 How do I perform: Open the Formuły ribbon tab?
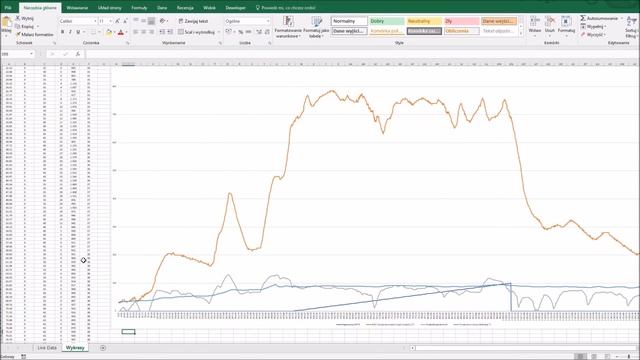click(139, 8)
